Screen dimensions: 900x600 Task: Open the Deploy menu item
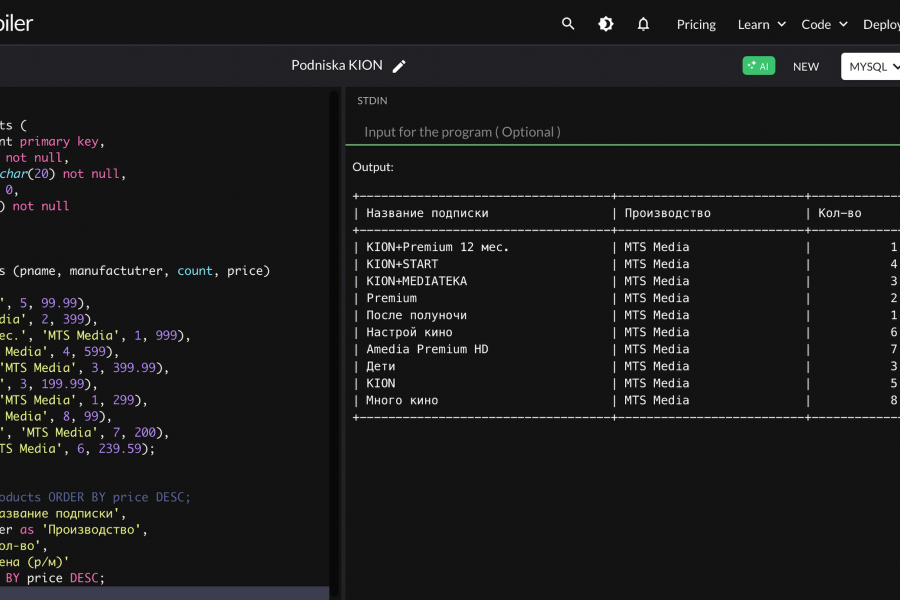point(881,24)
